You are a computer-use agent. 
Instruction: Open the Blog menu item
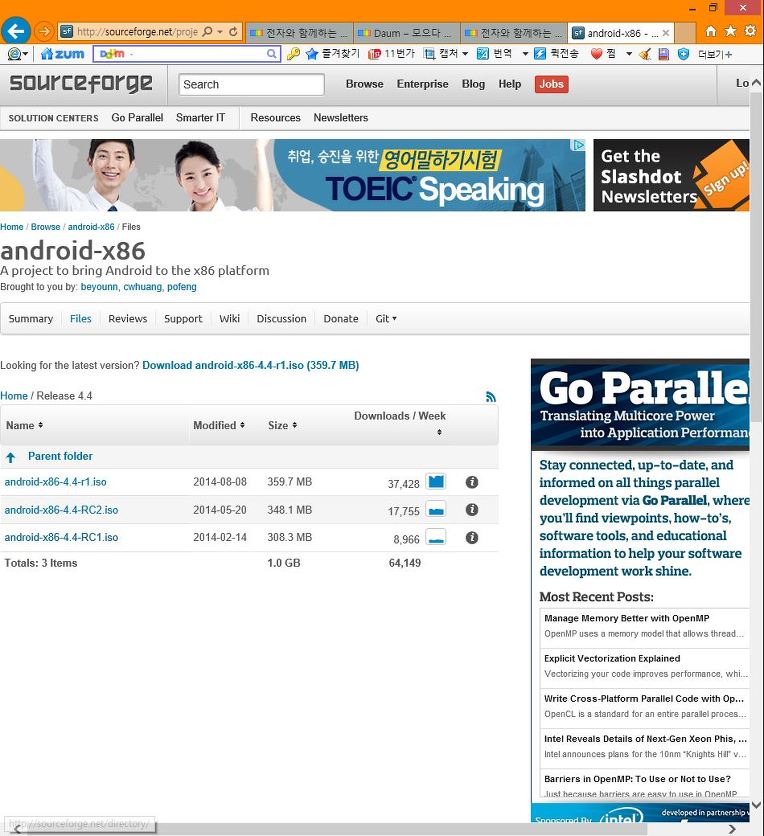pyautogui.click(x=473, y=84)
